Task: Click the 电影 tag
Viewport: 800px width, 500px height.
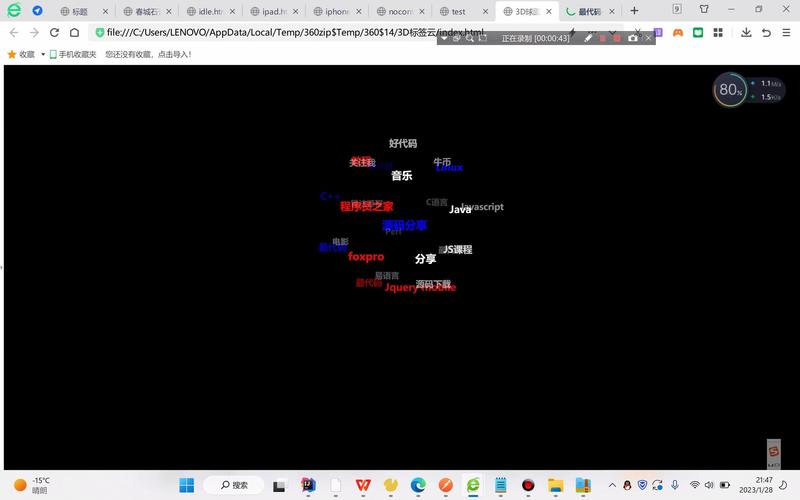Action: (340, 241)
